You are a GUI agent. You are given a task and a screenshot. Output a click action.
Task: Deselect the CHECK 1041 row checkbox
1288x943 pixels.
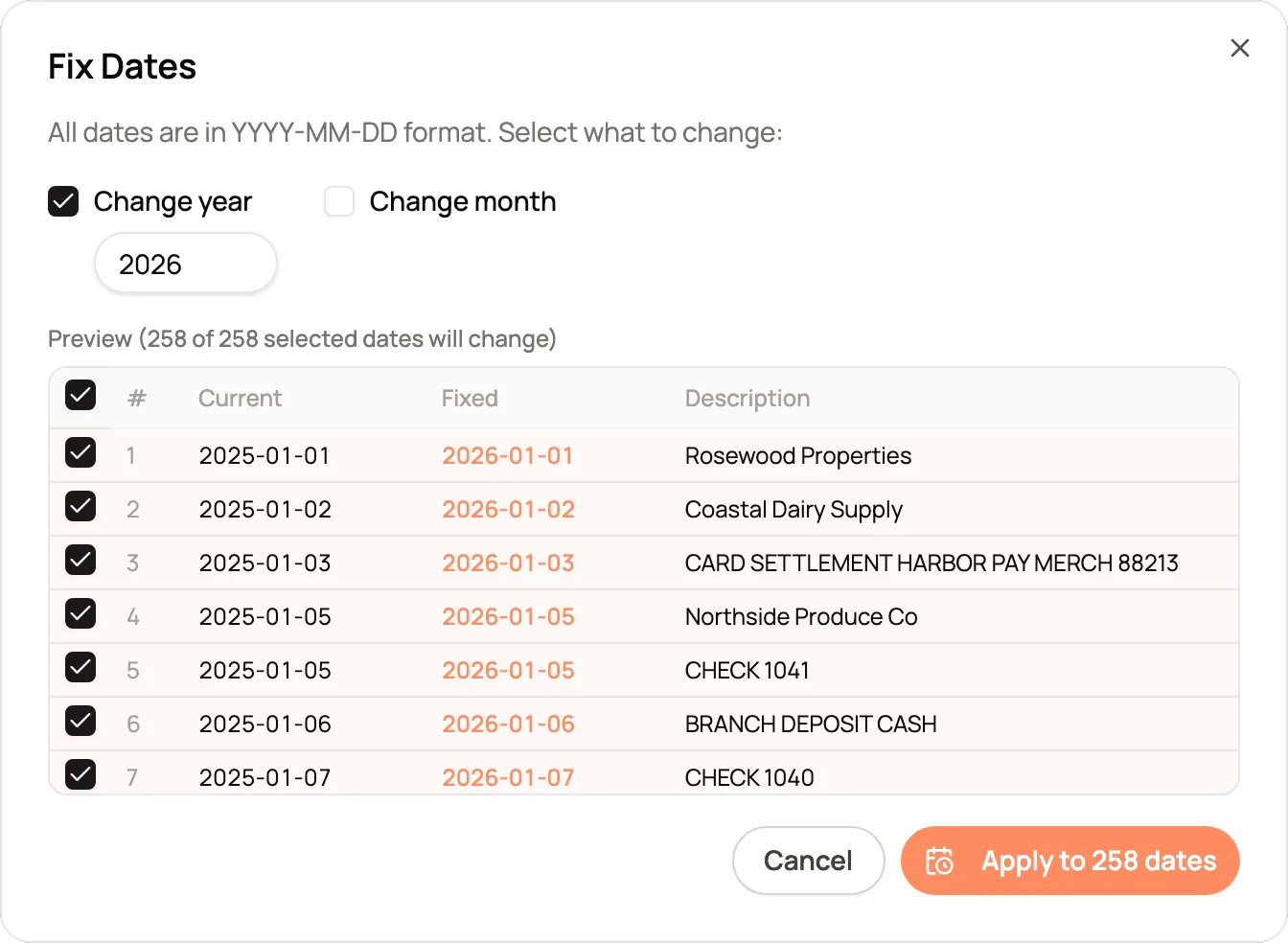(x=80, y=667)
